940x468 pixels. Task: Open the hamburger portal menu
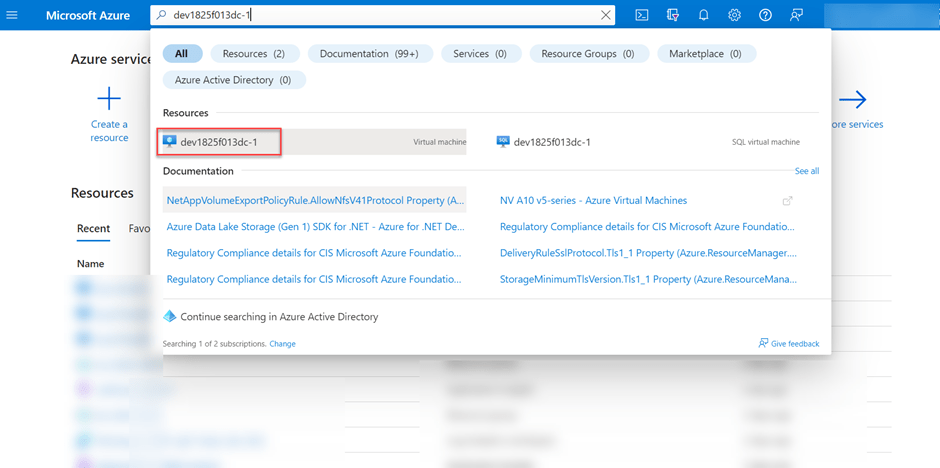pyautogui.click(x=19, y=15)
